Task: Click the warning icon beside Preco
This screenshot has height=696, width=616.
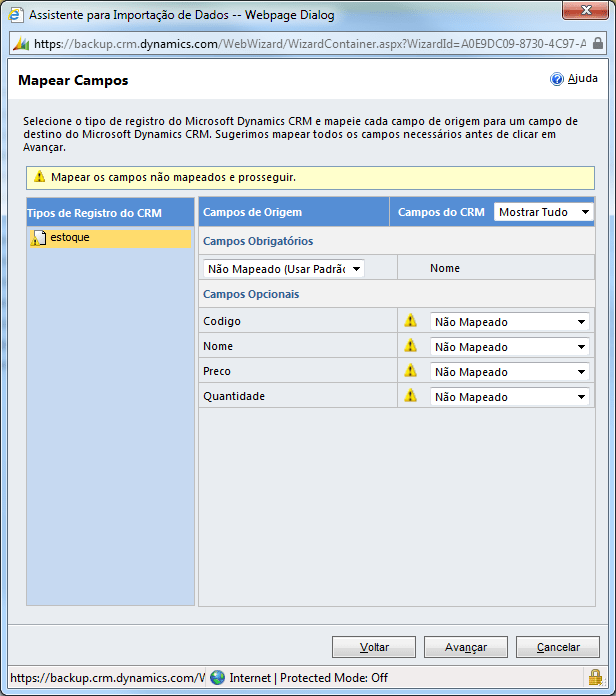Action: 410,371
